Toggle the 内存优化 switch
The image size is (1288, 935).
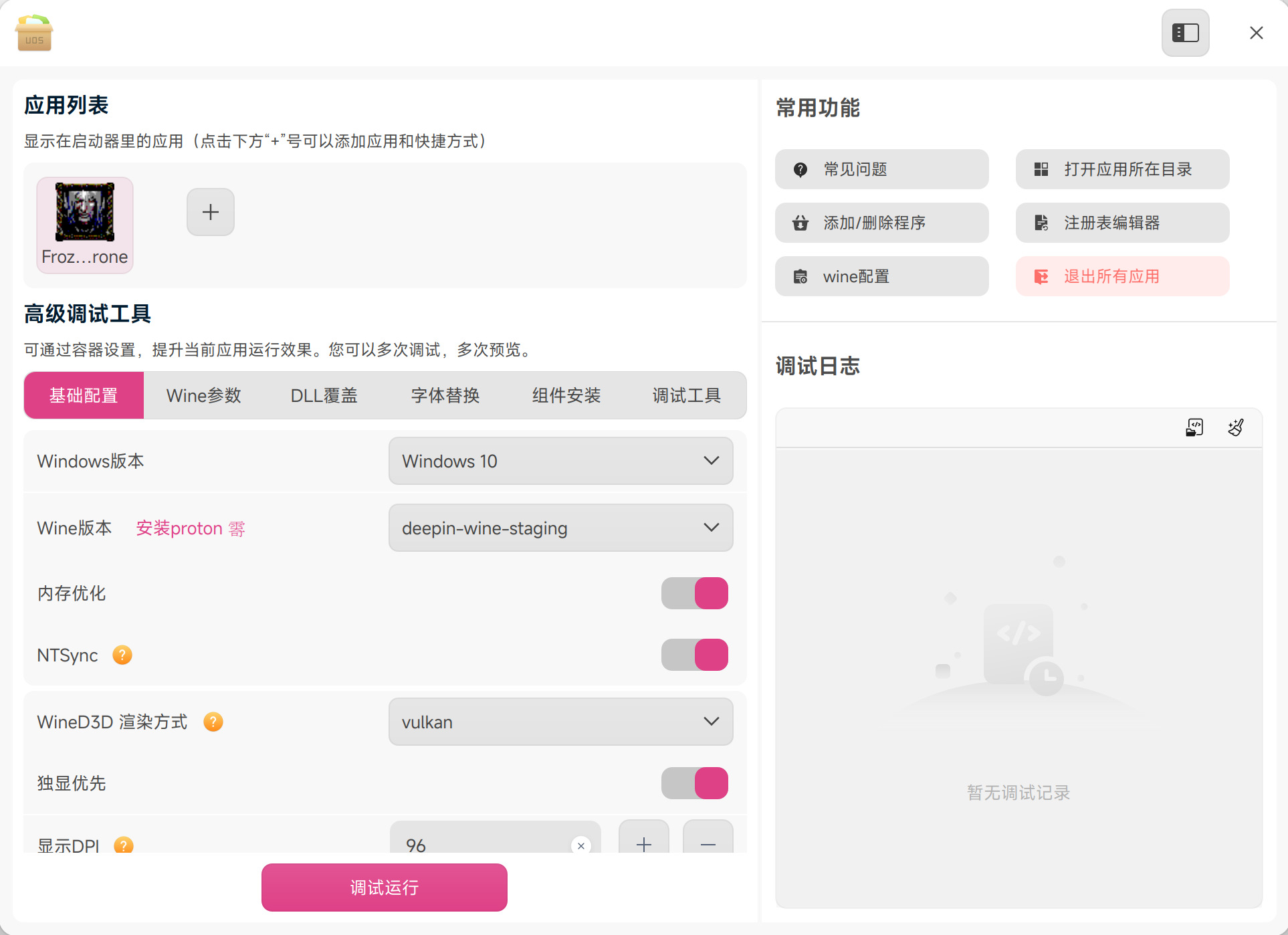click(x=695, y=593)
